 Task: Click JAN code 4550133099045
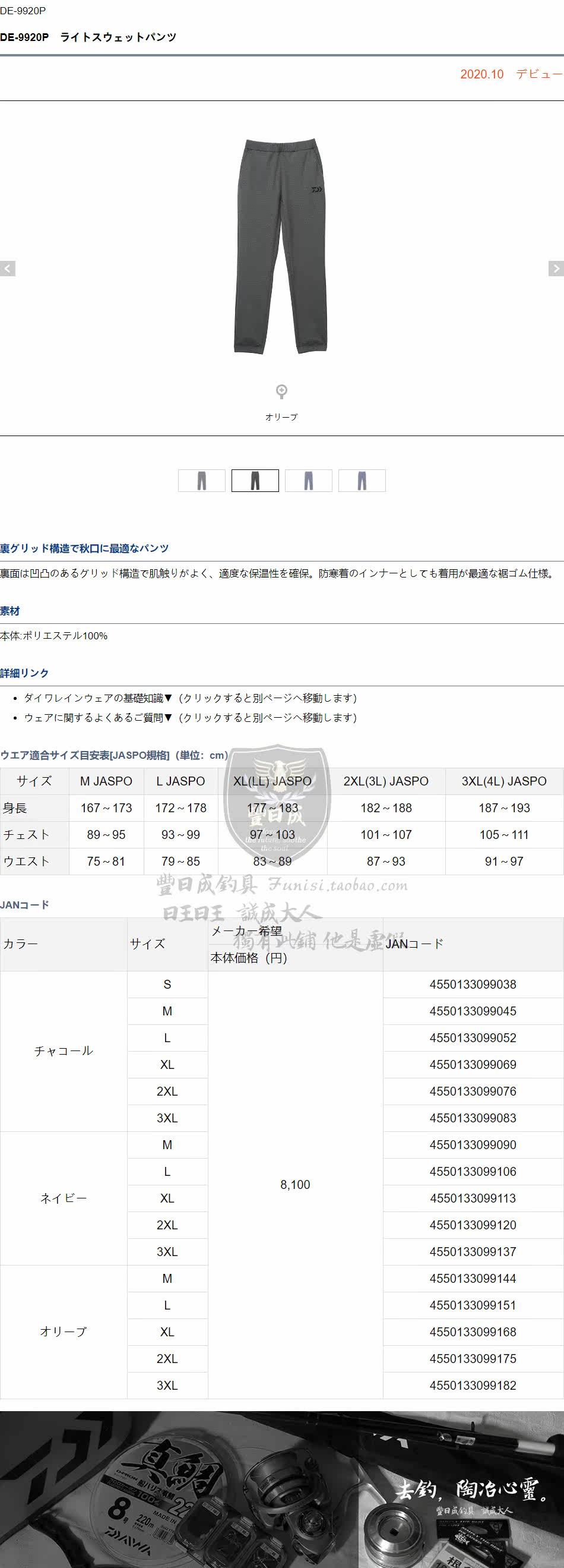point(473,1012)
